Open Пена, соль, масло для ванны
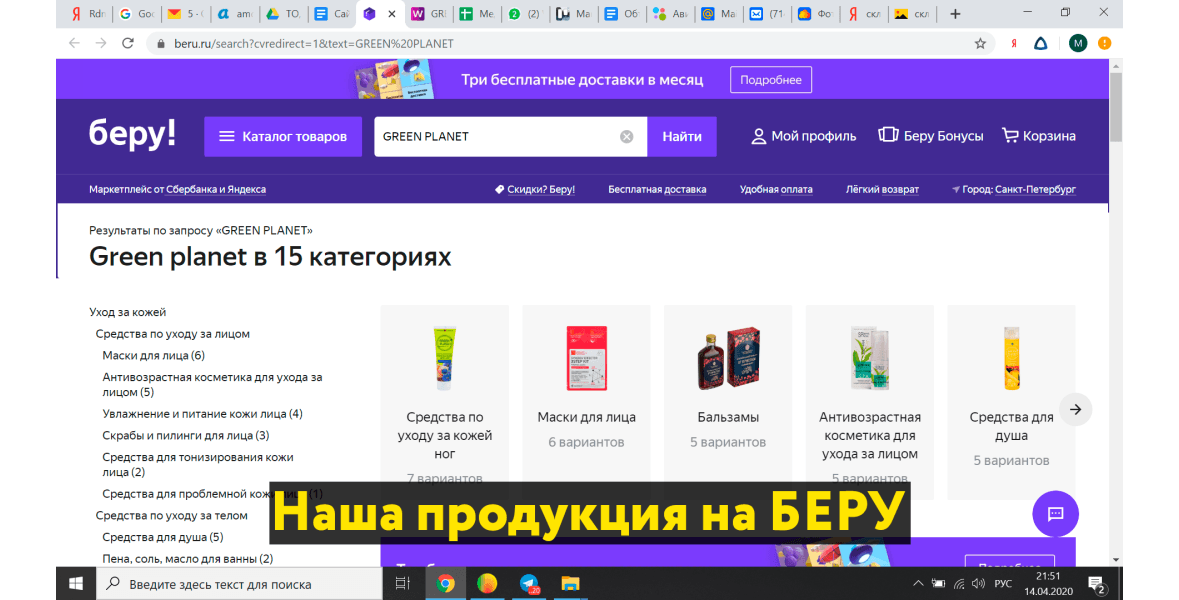Viewport: 1179px width, 600px height. 187,559
